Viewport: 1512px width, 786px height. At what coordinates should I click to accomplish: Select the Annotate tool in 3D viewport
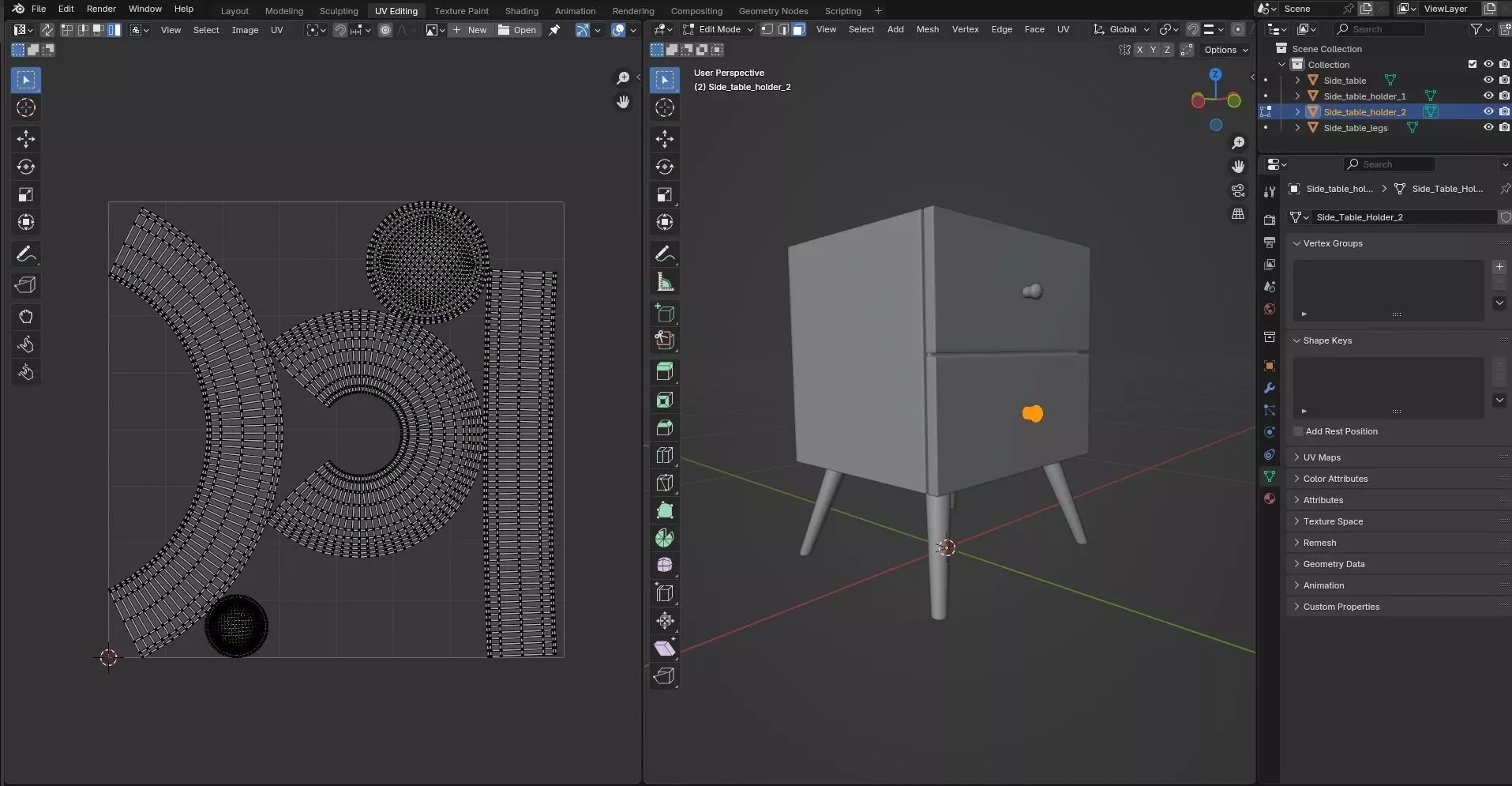(x=665, y=254)
